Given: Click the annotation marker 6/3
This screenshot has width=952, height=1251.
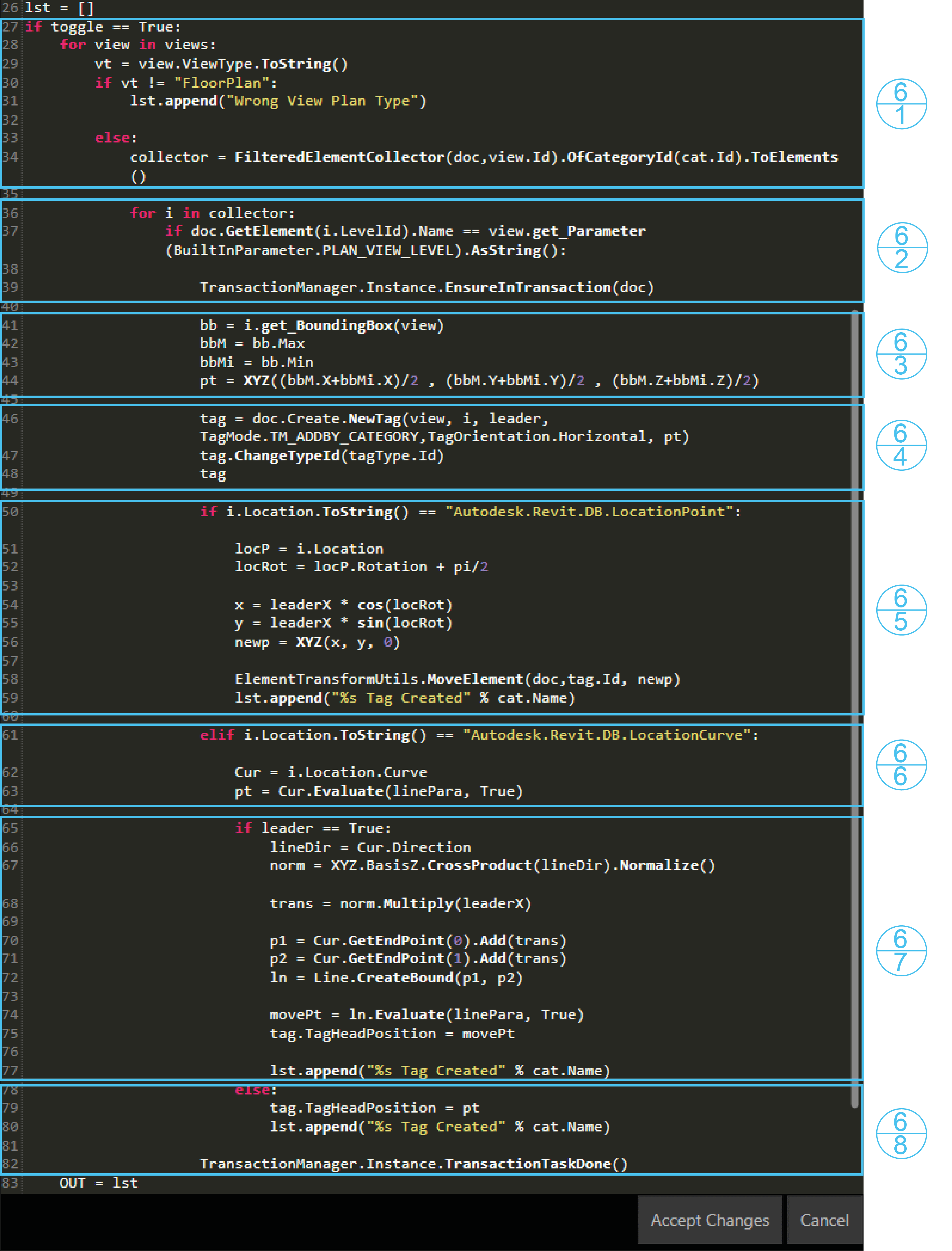Looking at the screenshot, I should pyautogui.click(x=901, y=354).
